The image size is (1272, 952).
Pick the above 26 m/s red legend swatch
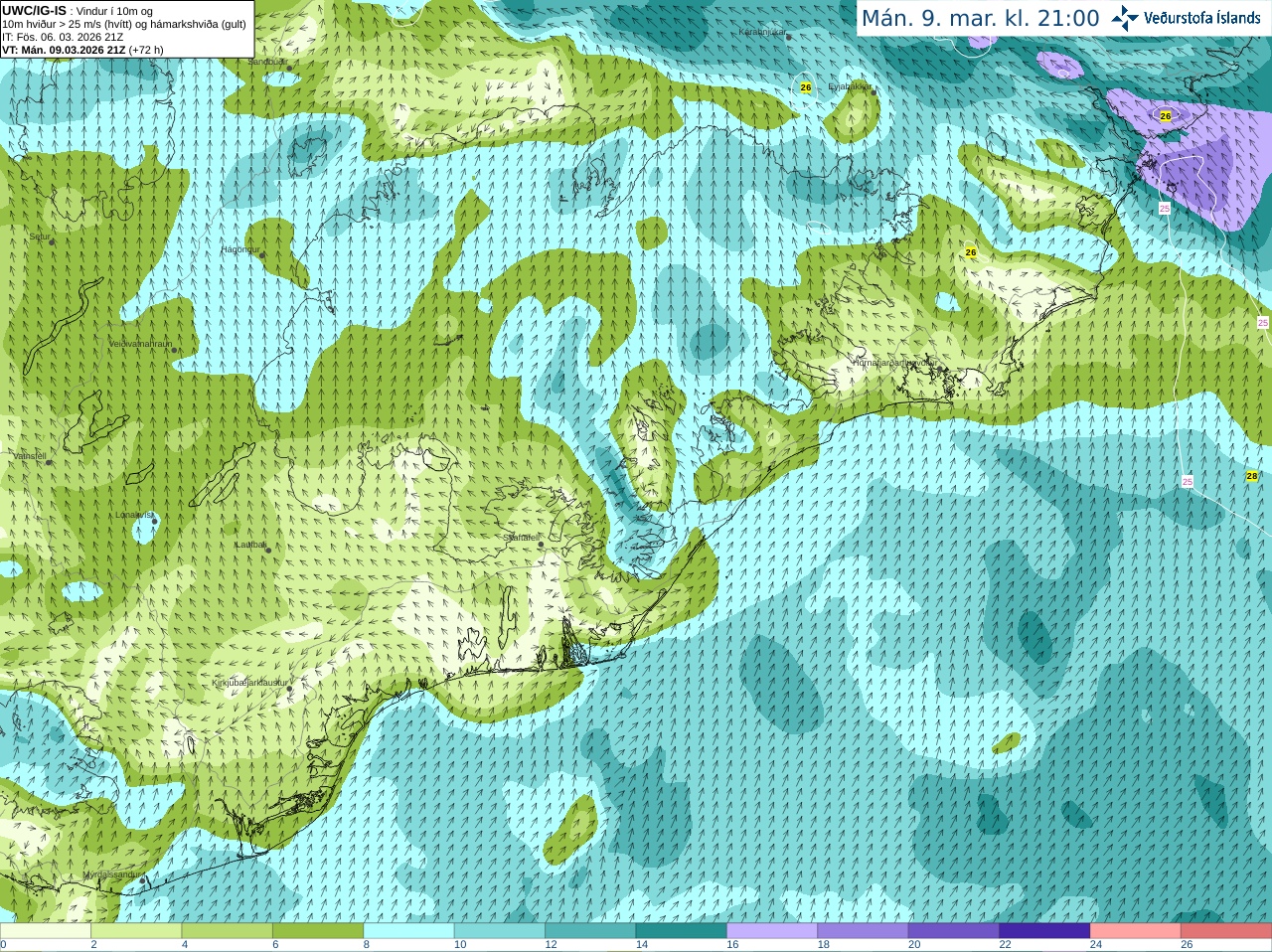pyautogui.click(x=1226, y=931)
